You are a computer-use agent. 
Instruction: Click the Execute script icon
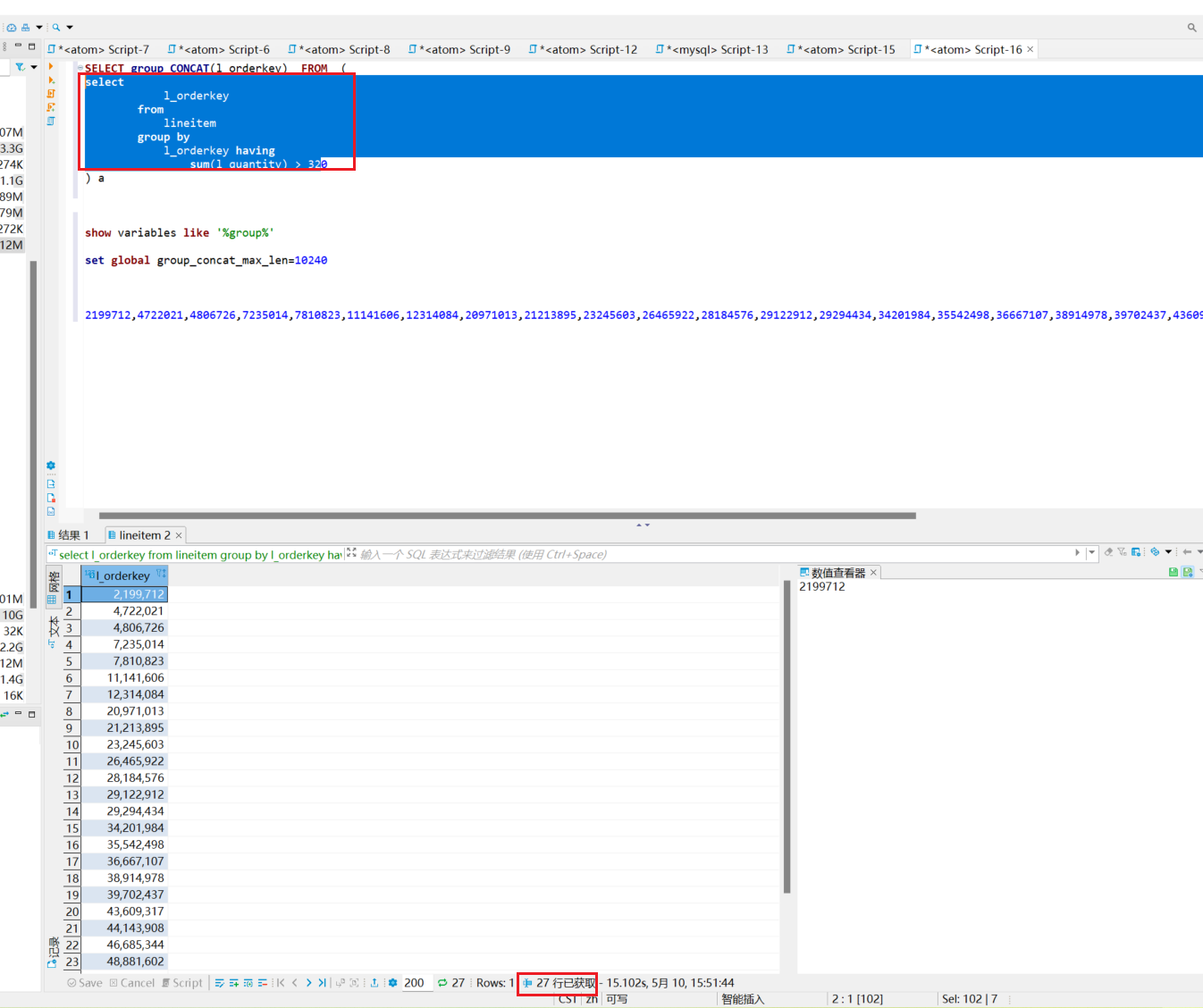[51, 93]
